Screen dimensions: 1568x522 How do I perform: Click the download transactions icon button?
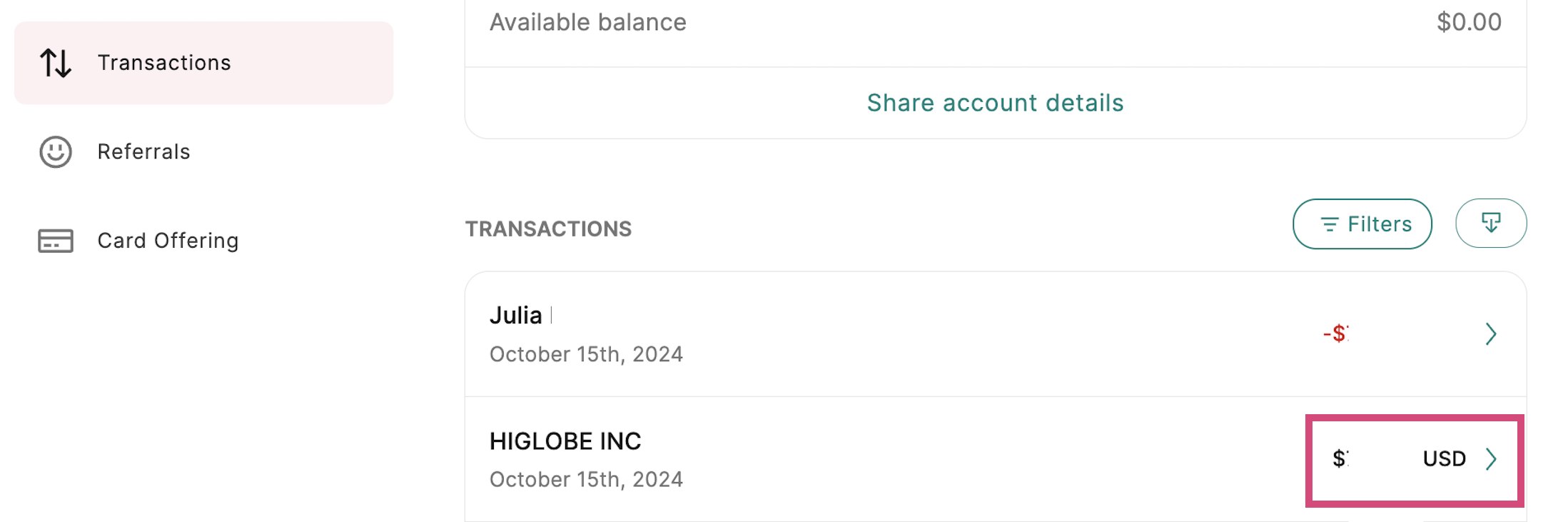click(x=1490, y=224)
